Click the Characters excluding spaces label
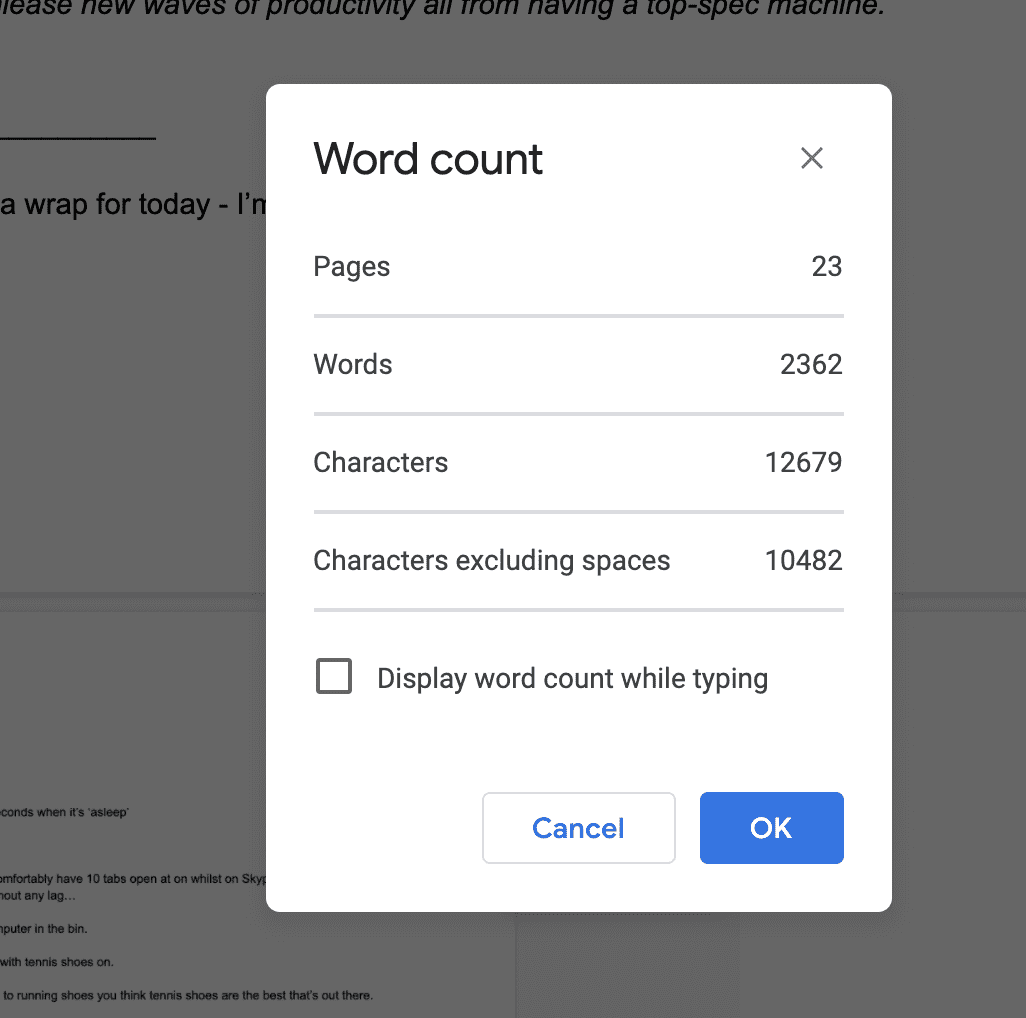The width and height of the screenshot is (1026, 1018). tap(492, 561)
